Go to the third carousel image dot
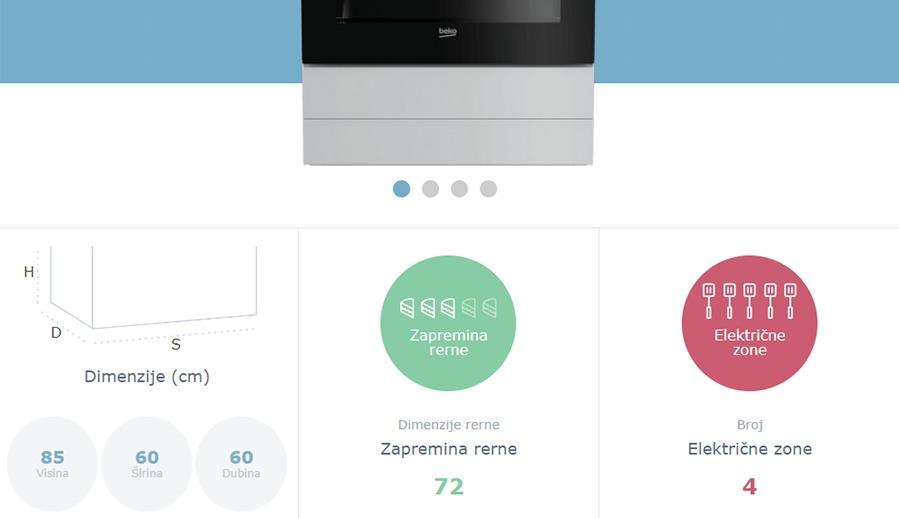Viewport: 899px width, 518px height. coord(459,189)
